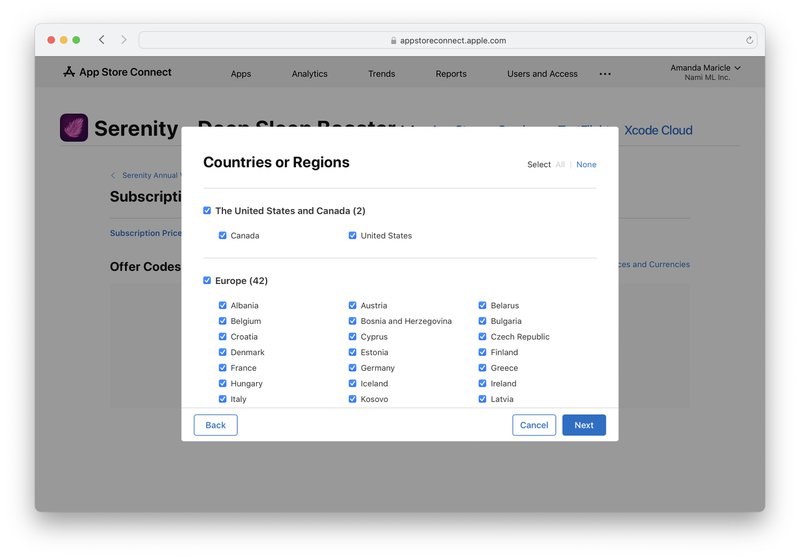The width and height of the screenshot is (800, 558).
Task: Click the back chevron beside Serenity Annual
Action: (x=113, y=175)
